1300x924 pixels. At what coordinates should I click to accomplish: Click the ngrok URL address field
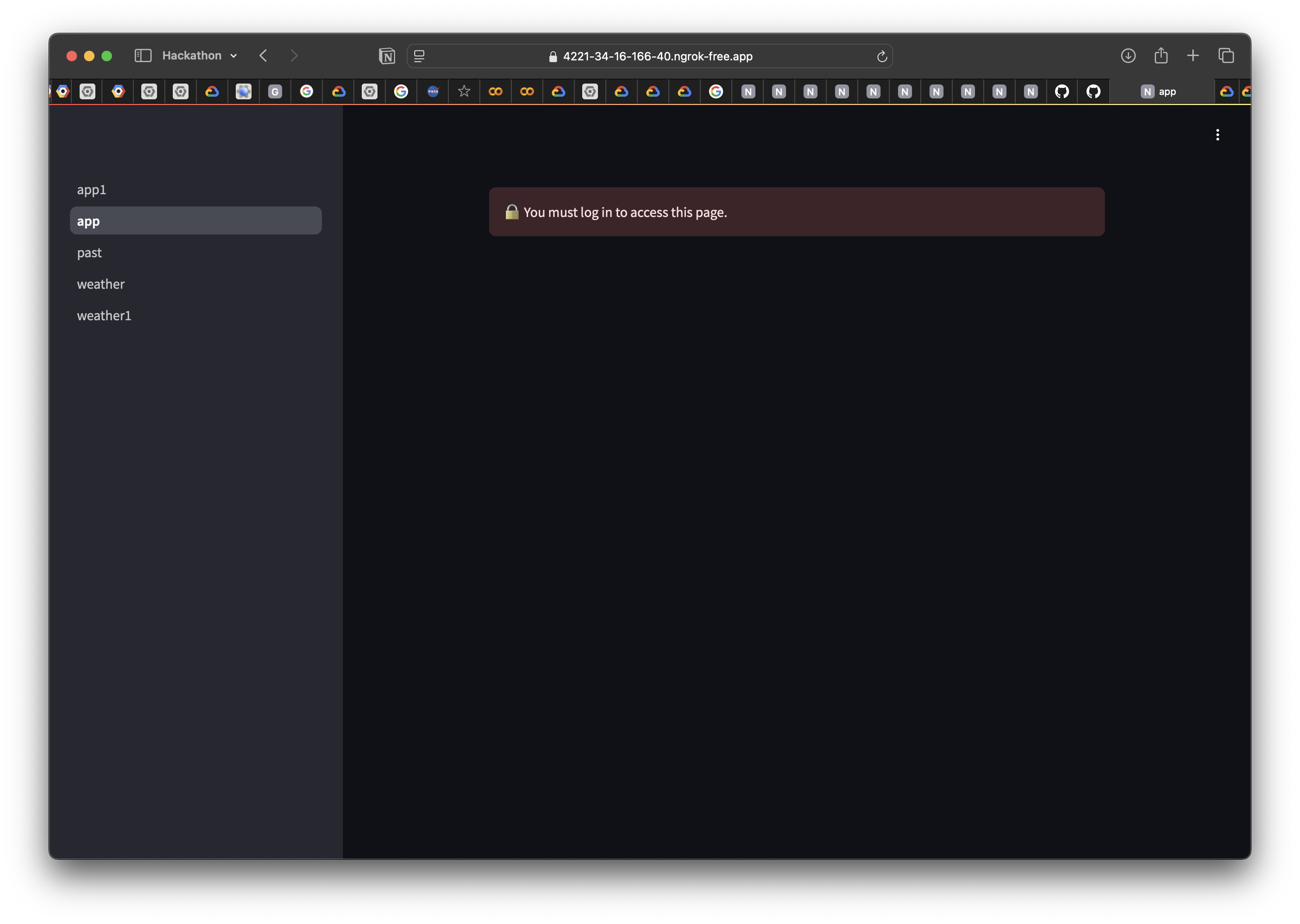point(657,56)
